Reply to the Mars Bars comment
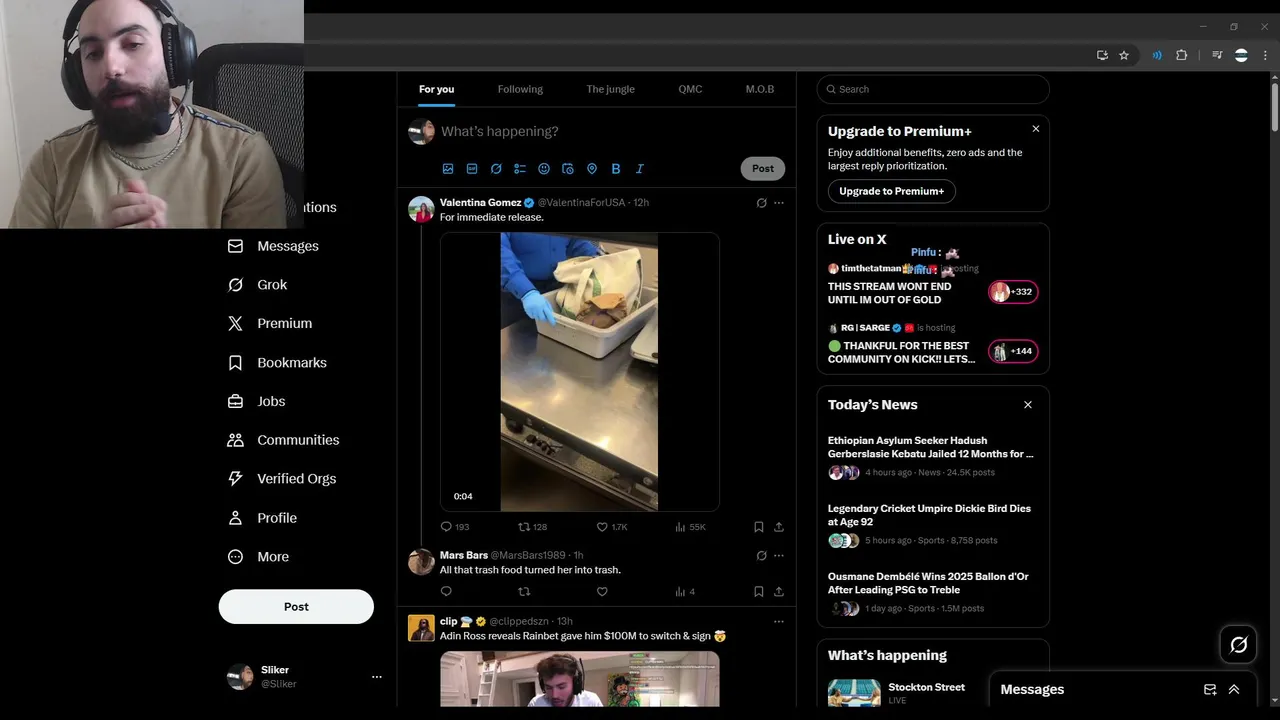The image size is (1280, 720). point(446,592)
